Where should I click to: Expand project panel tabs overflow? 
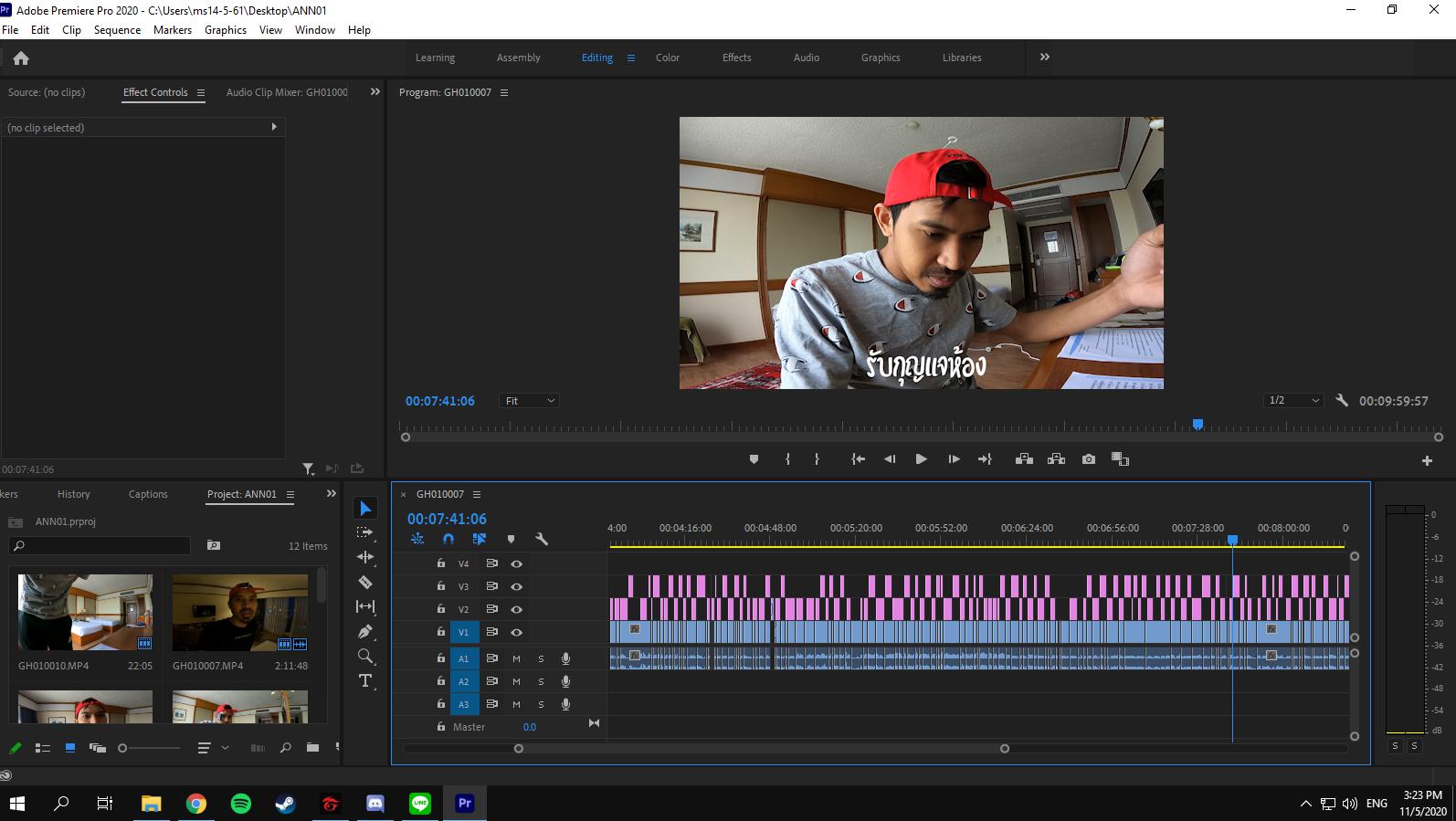(x=332, y=493)
